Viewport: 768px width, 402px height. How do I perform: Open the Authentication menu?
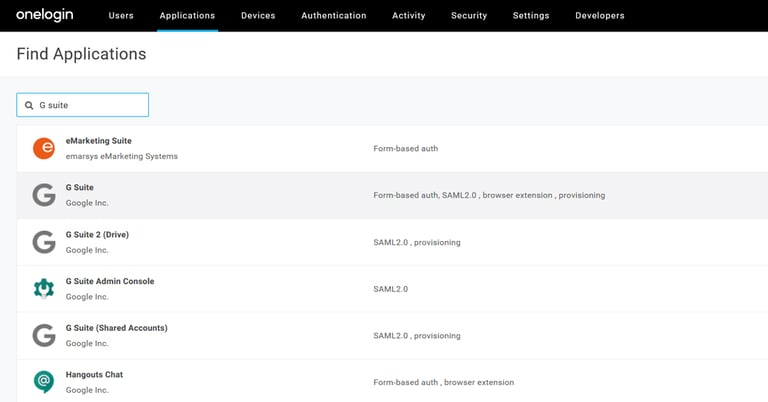pos(333,16)
